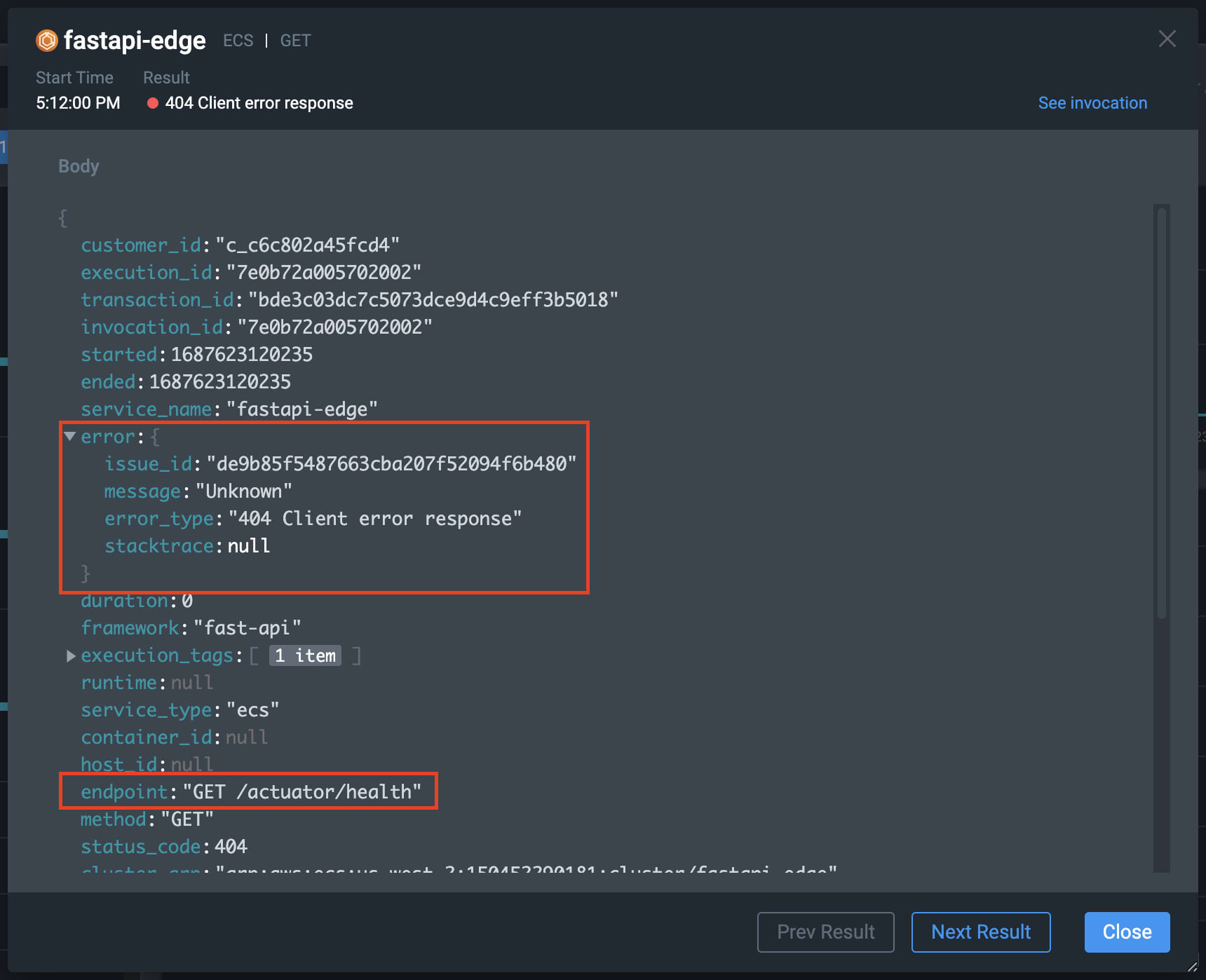Click the Prev Result button
Screen dimensions: 1206x980
click(825, 932)
